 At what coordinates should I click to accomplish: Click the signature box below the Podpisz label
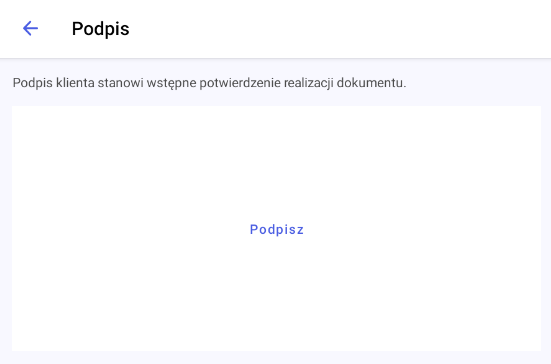pos(276,295)
